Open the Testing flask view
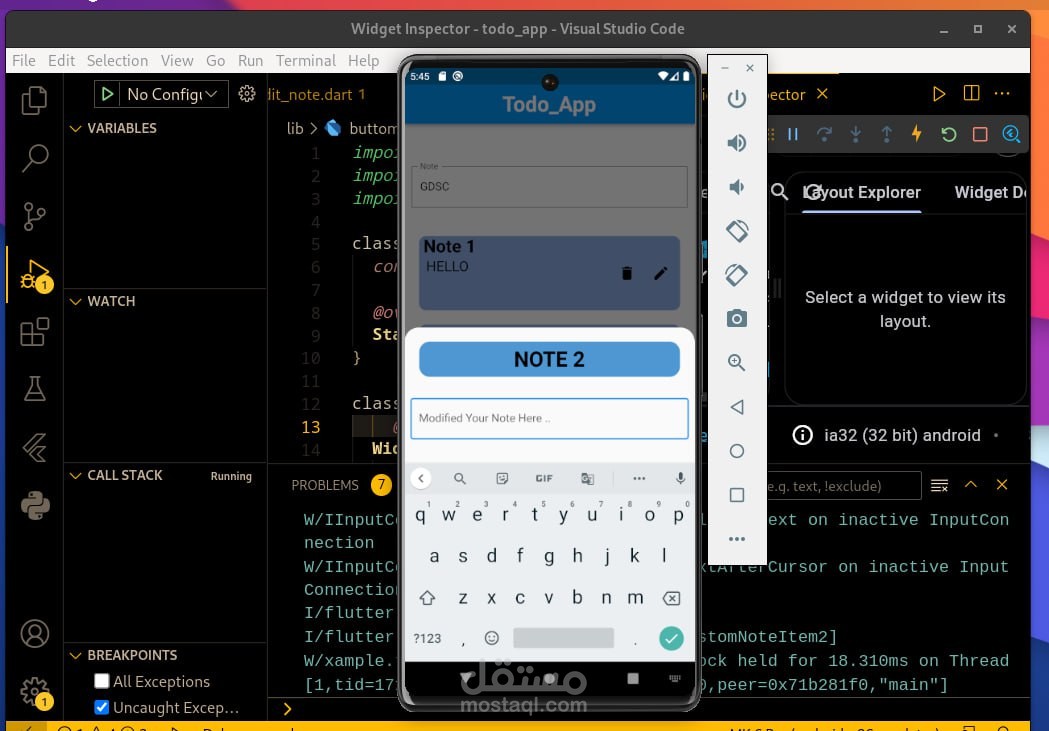Screen dimensions: 1049x731 tap(34, 389)
